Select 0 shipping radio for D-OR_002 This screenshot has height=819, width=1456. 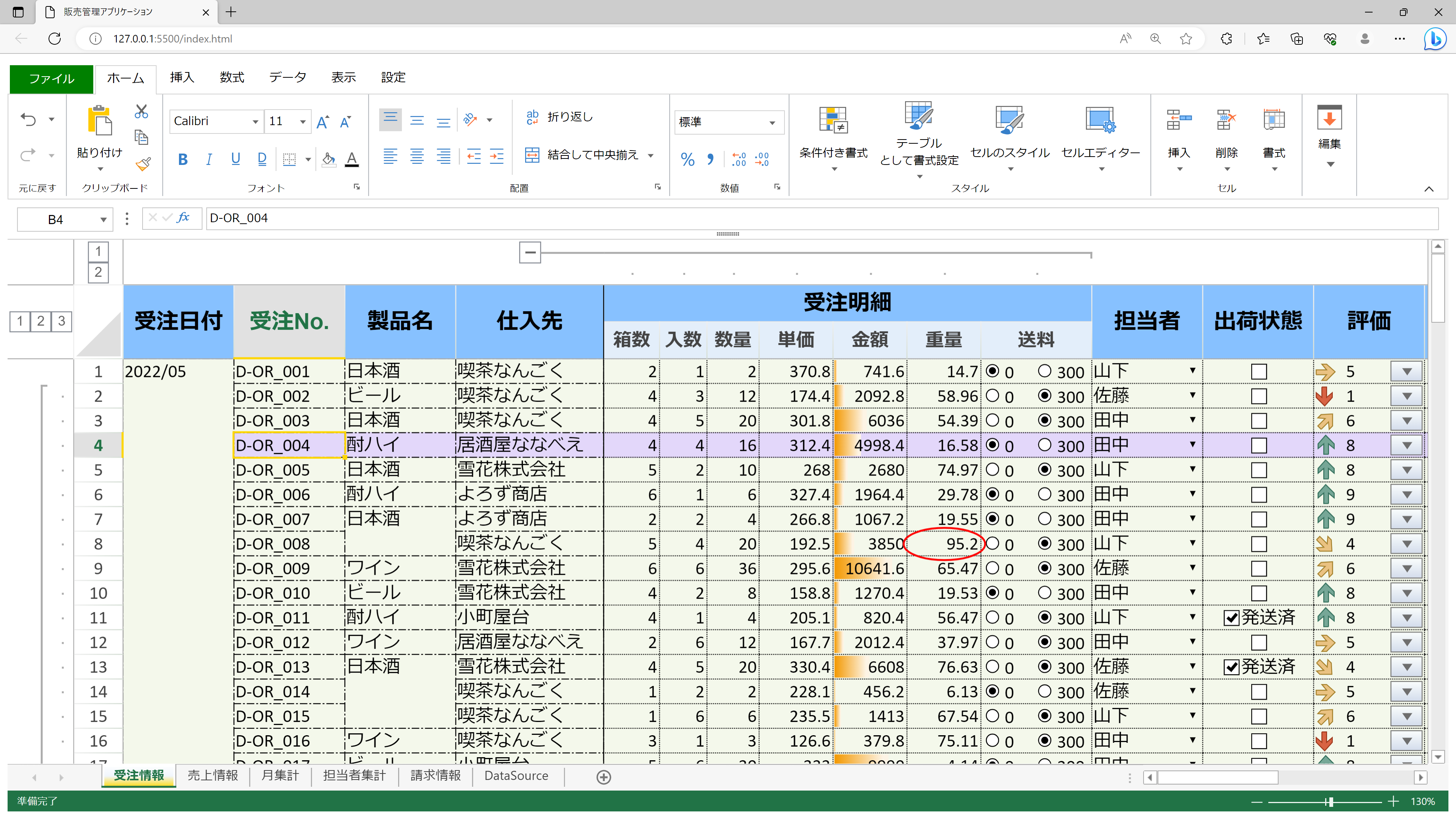[992, 395]
